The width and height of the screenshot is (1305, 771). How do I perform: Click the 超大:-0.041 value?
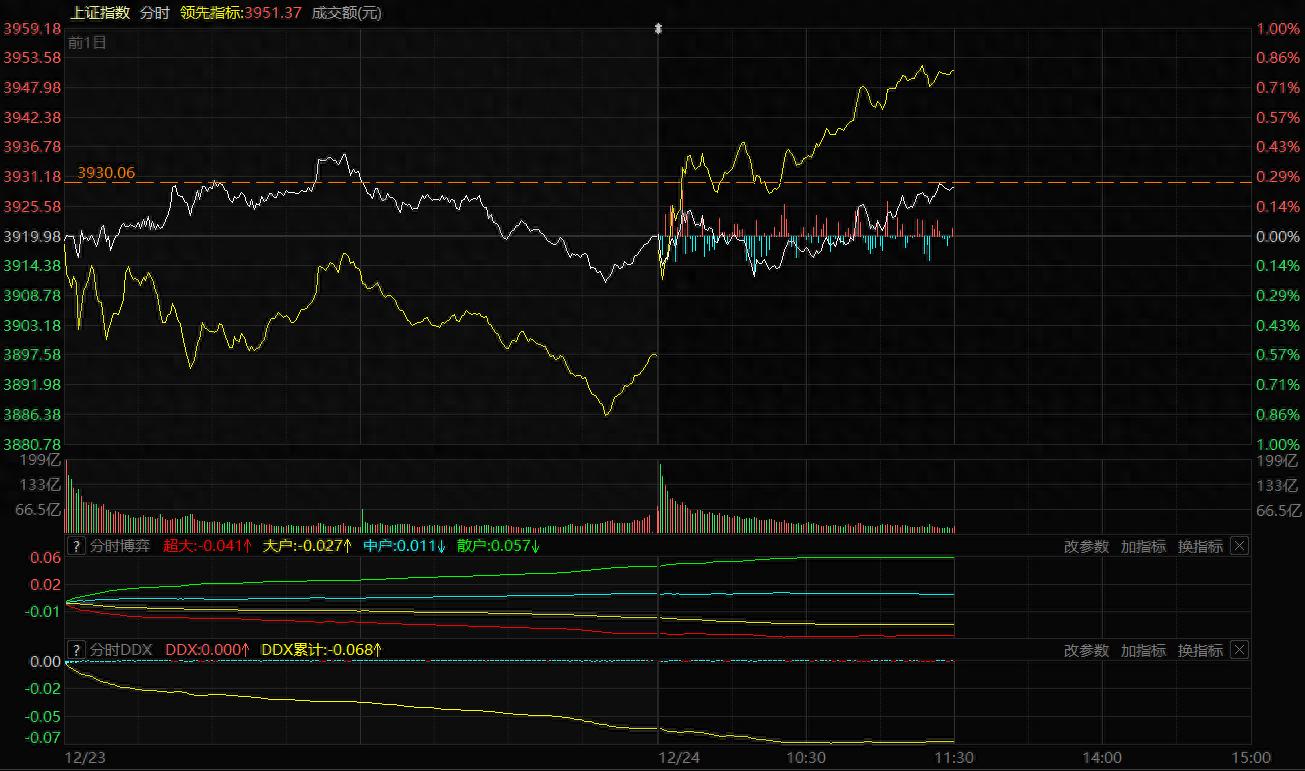208,547
